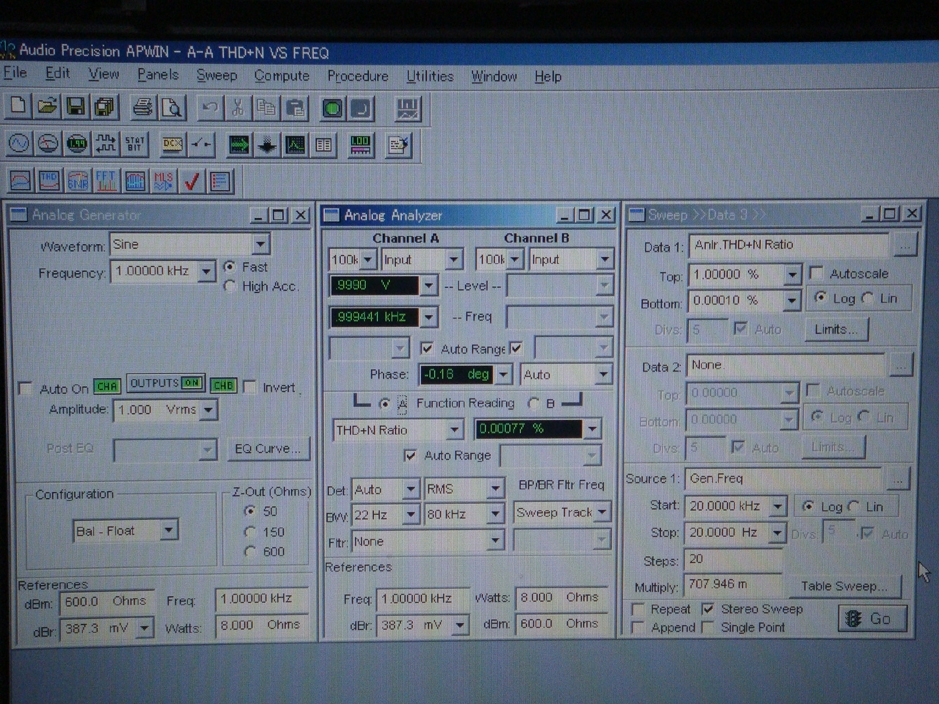Click the New test toolbar icon

[18, 107]
